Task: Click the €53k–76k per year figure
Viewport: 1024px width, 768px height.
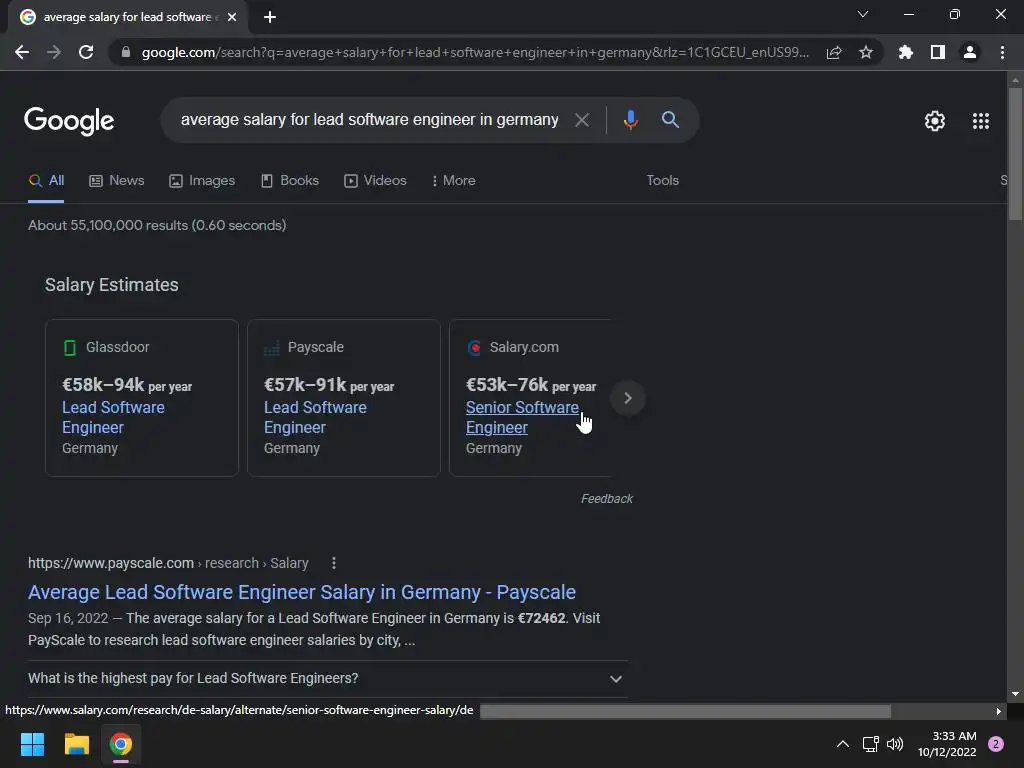Action: click(x=530, y=385)
